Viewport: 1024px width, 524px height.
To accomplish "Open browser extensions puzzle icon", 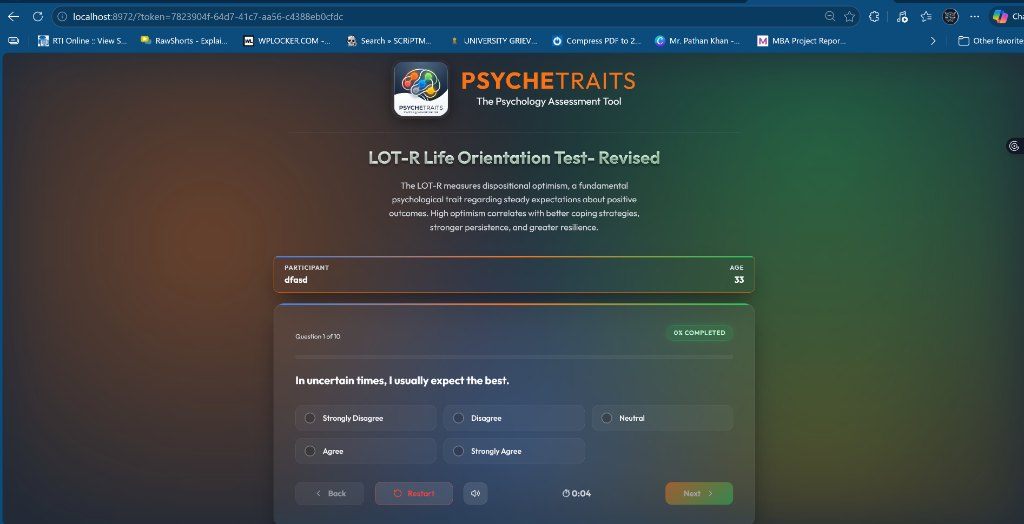I will 874,17.
